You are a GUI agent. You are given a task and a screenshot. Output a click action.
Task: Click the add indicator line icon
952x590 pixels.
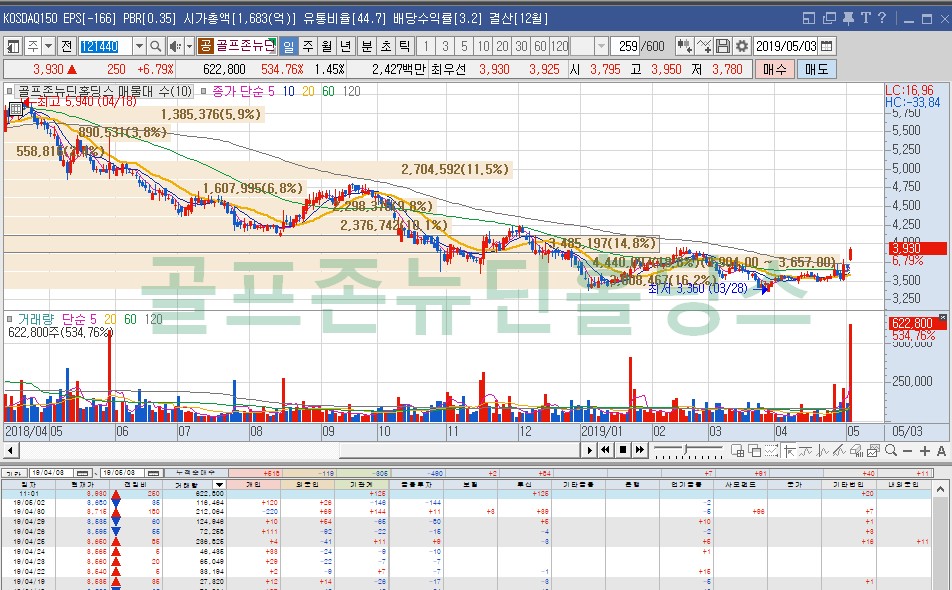[704, 46]
